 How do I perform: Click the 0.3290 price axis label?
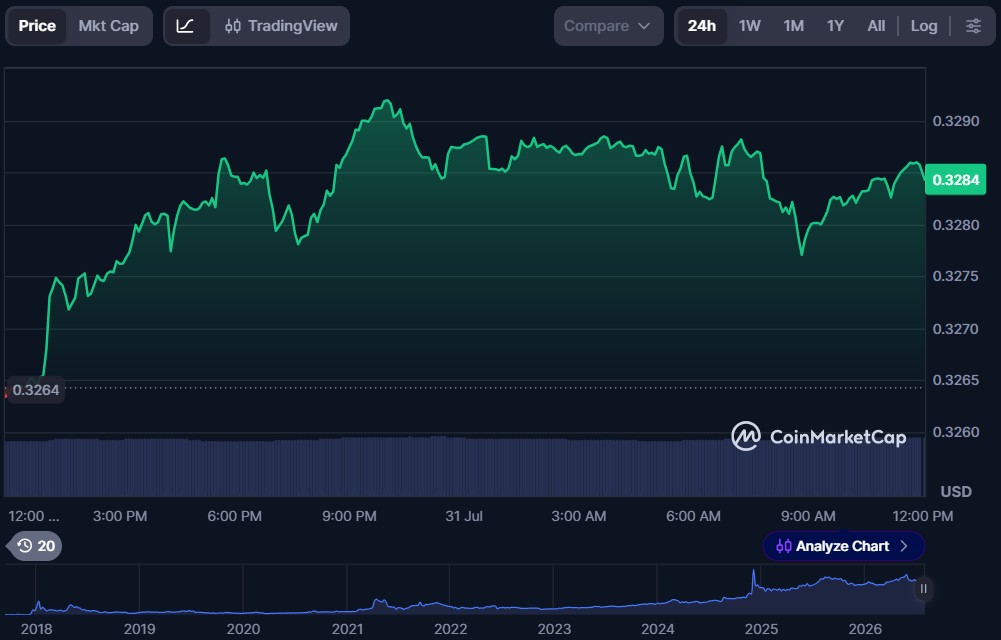pos(956,121)
